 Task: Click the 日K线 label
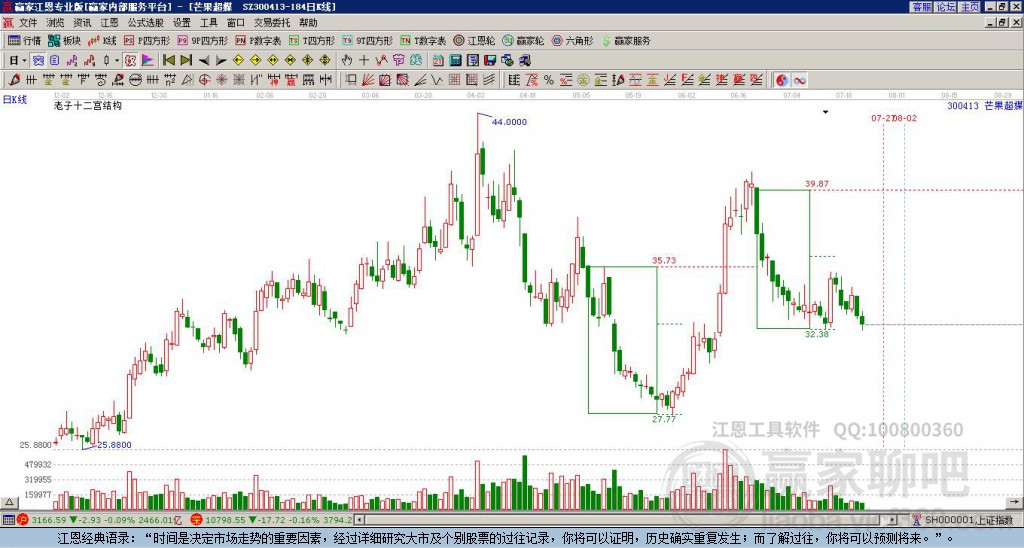[15, 100]
